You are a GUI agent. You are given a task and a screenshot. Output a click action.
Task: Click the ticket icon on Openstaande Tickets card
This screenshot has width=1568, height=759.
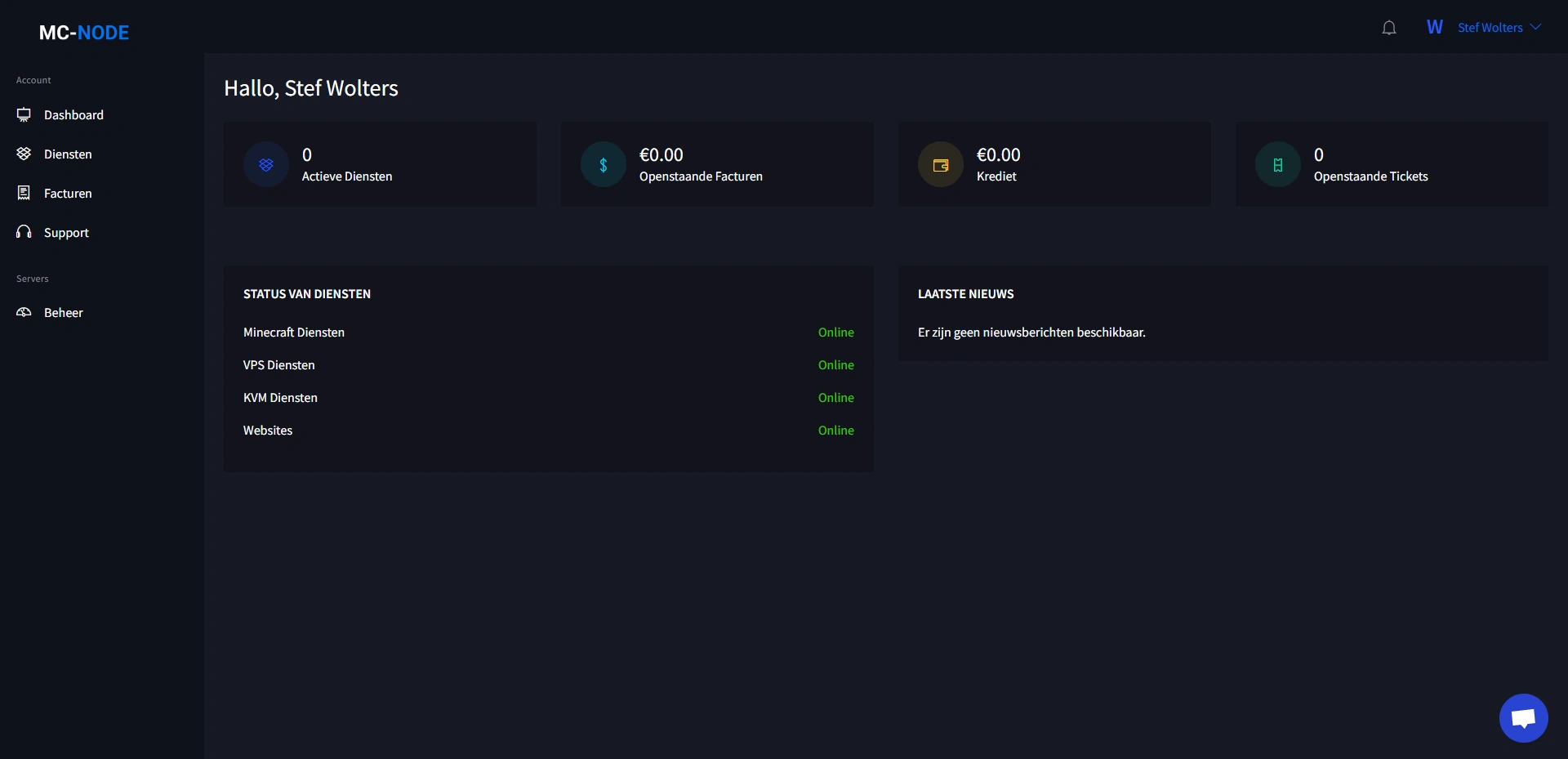coord(1278,164)
